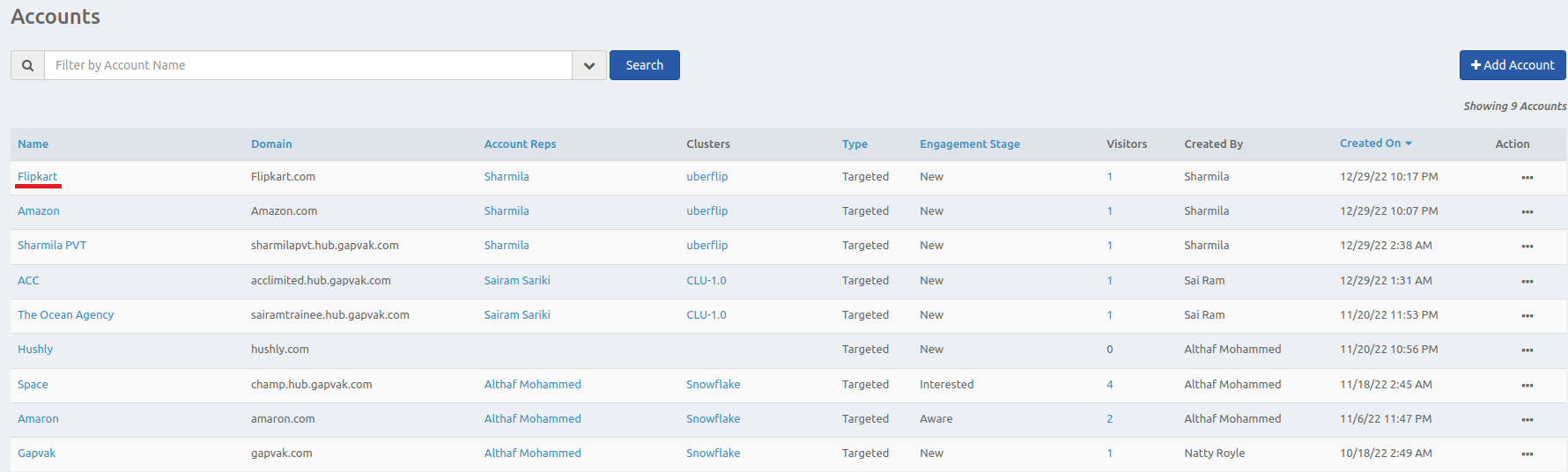Sort by the Engagement Stage column header
The image size is (1568, 472).
(970, 144)
